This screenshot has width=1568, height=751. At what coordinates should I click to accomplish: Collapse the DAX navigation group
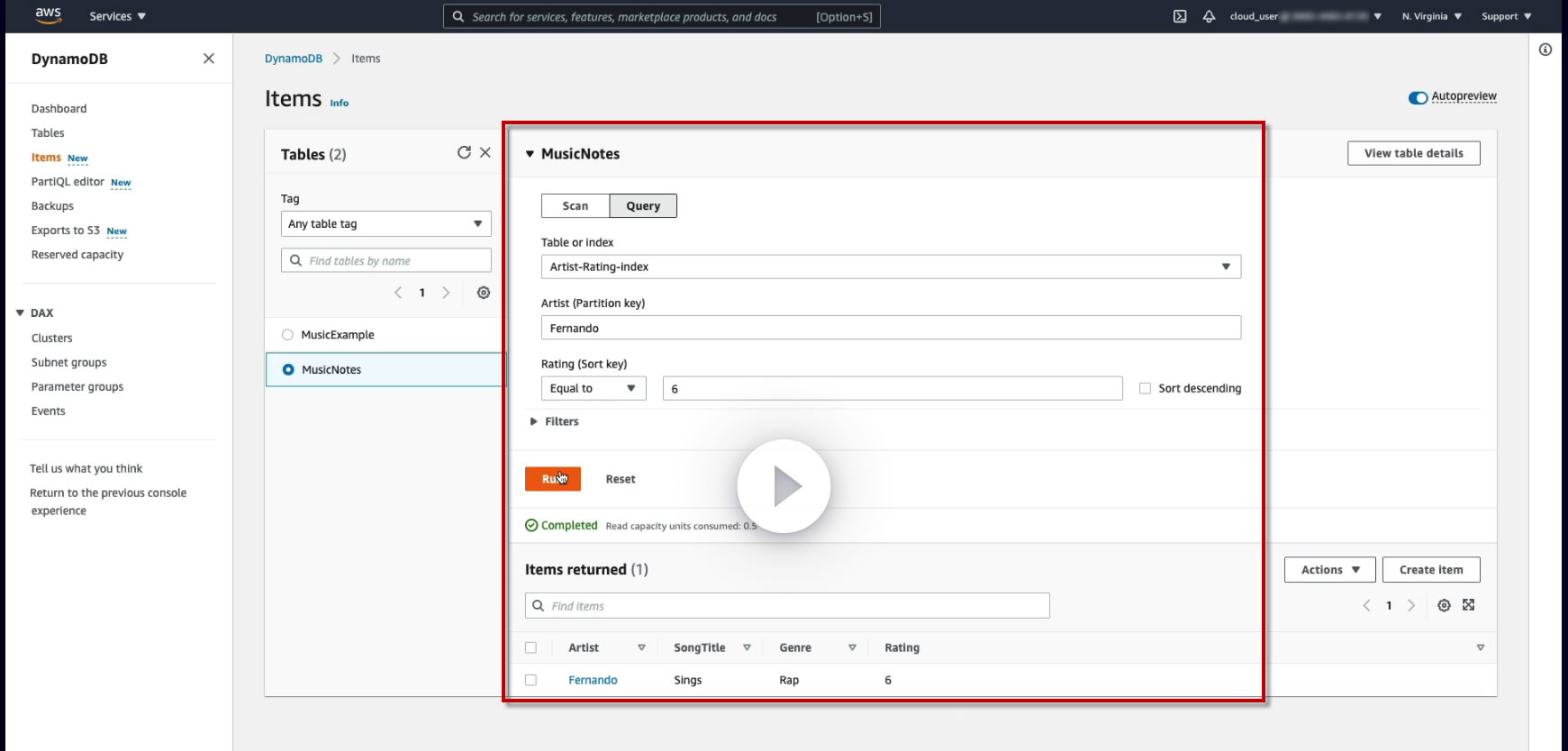[20, 313]
